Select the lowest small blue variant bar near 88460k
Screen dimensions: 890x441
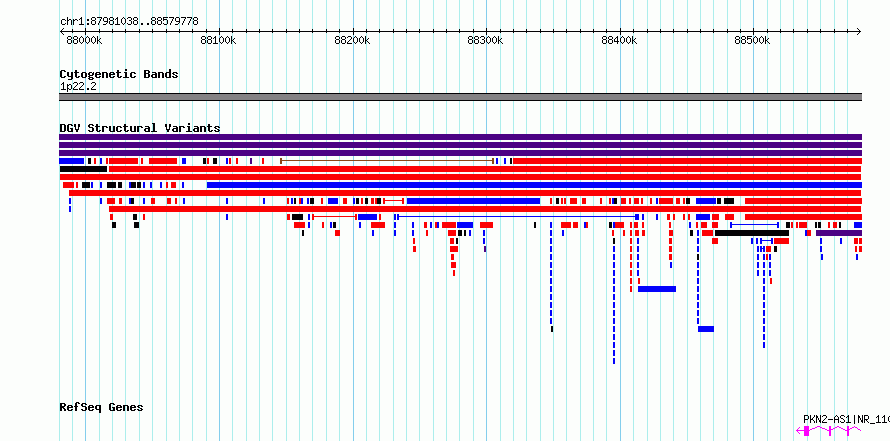tap(706, 329)
